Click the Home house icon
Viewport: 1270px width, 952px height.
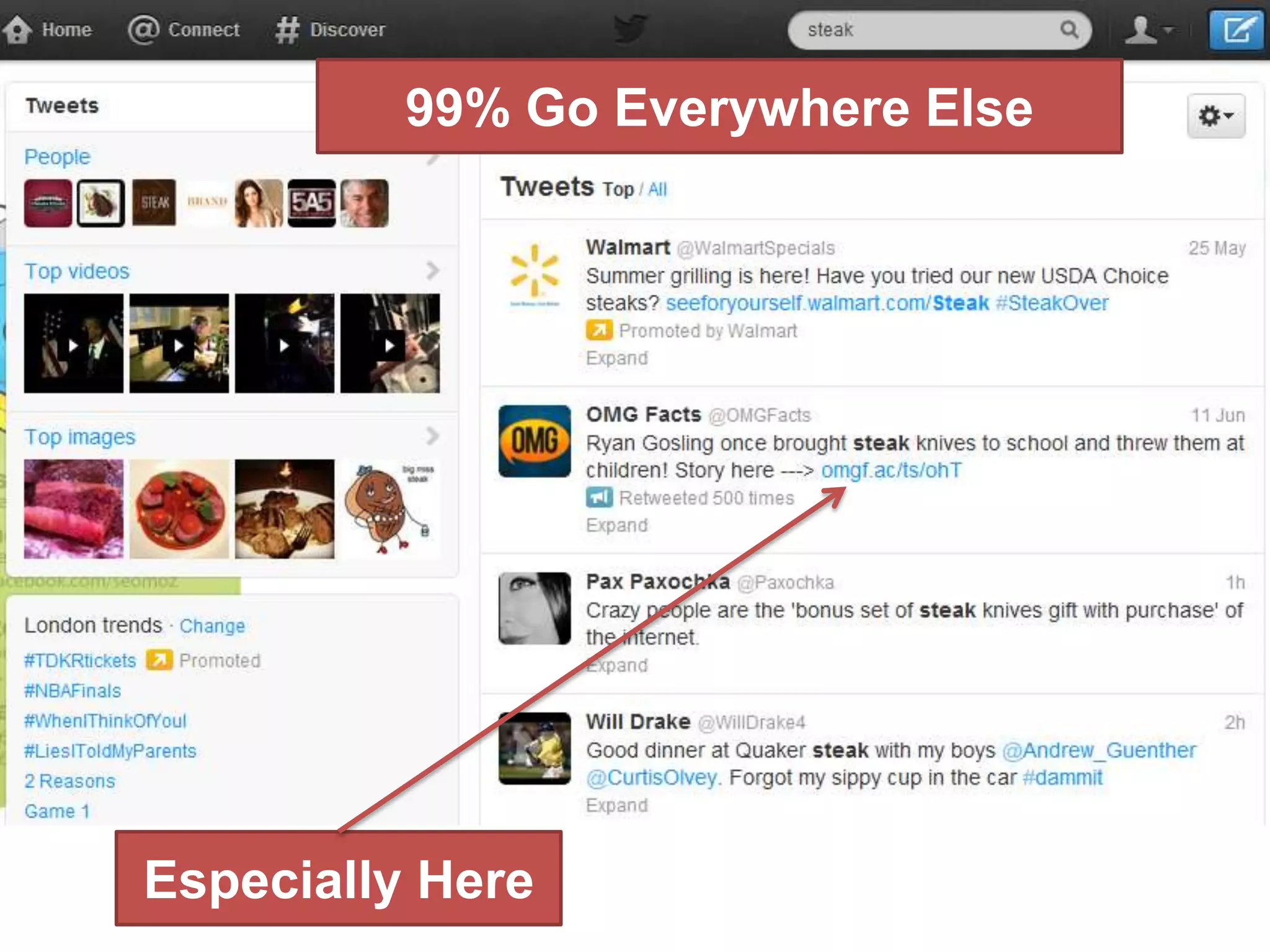(x=17, y=30)
